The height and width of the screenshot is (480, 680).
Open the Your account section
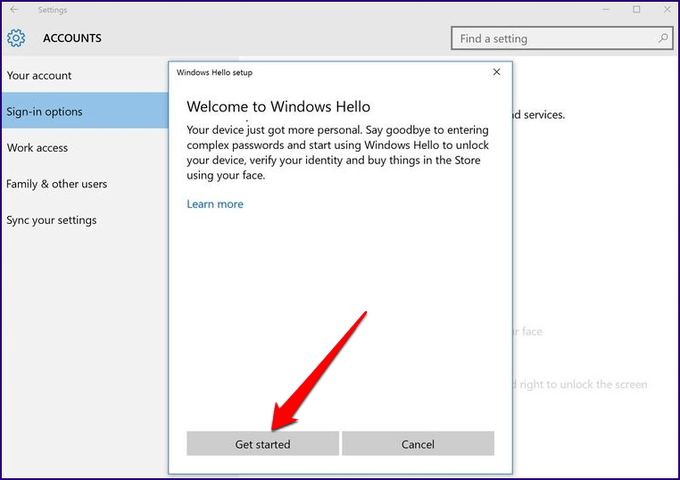[x=40, y=75]
